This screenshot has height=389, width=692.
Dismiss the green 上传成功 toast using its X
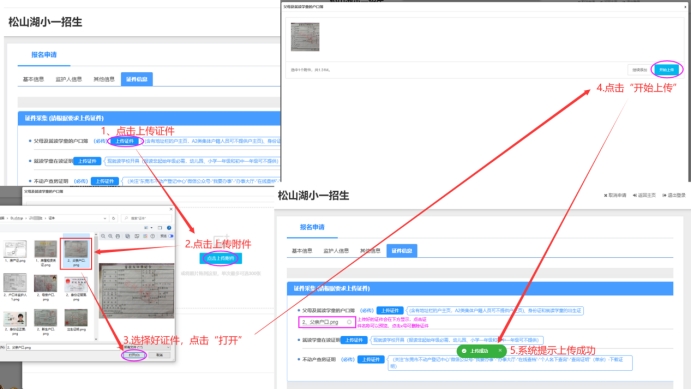pyautogui.click(x=500, y=351)
